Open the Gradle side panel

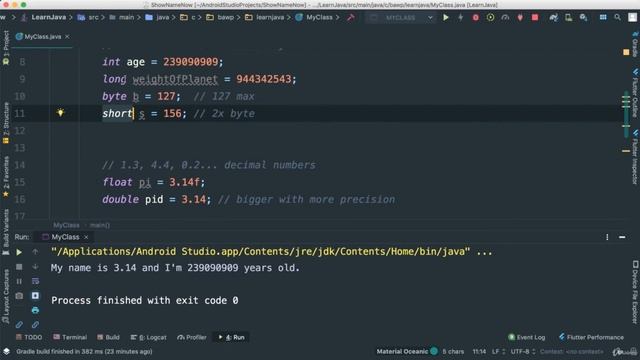(x=635, y=44)
